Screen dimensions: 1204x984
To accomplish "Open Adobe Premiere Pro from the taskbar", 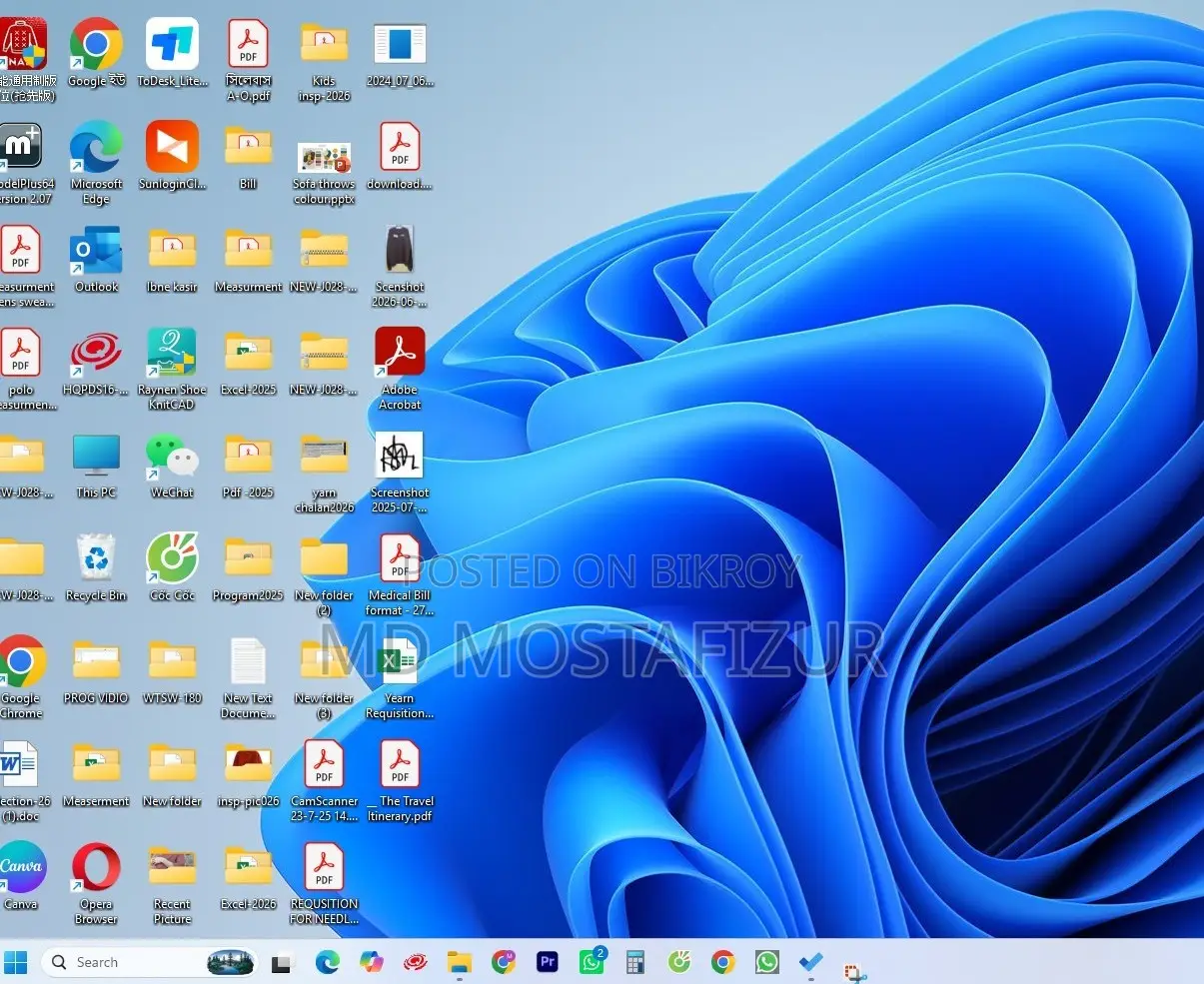I will click(548, 962).
